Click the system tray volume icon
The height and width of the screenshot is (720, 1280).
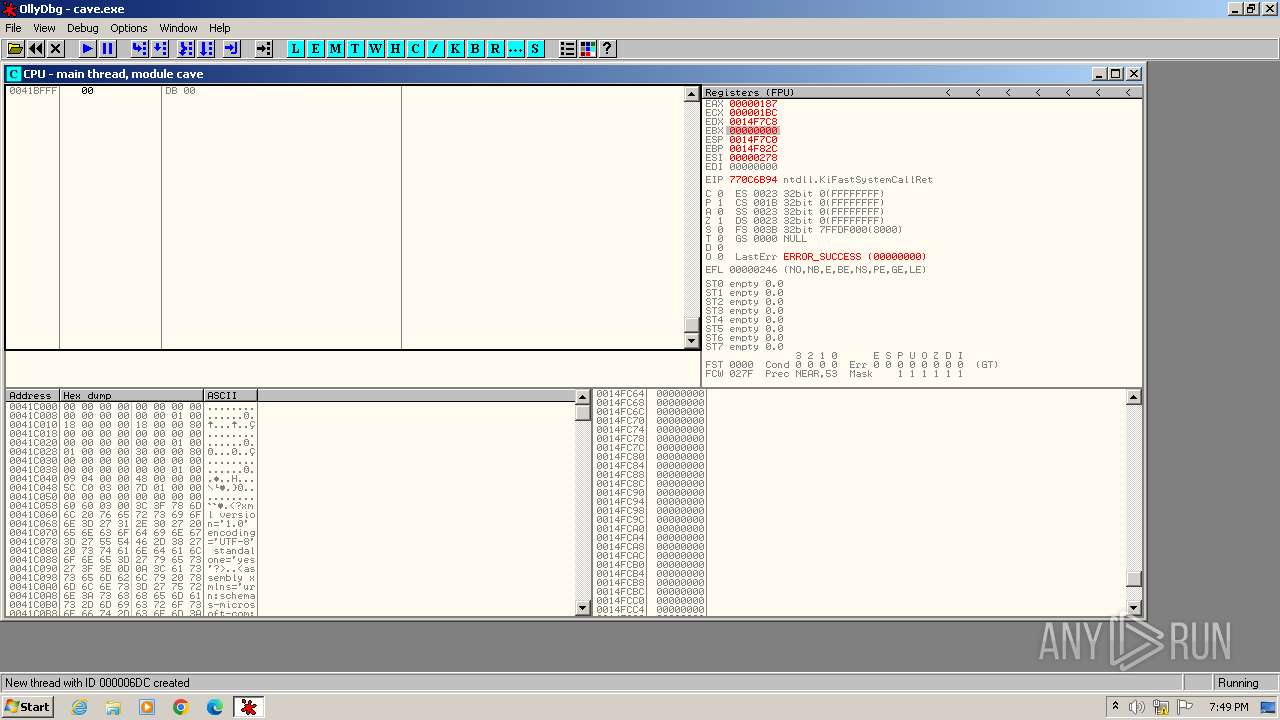click(x=1137, y=707)
